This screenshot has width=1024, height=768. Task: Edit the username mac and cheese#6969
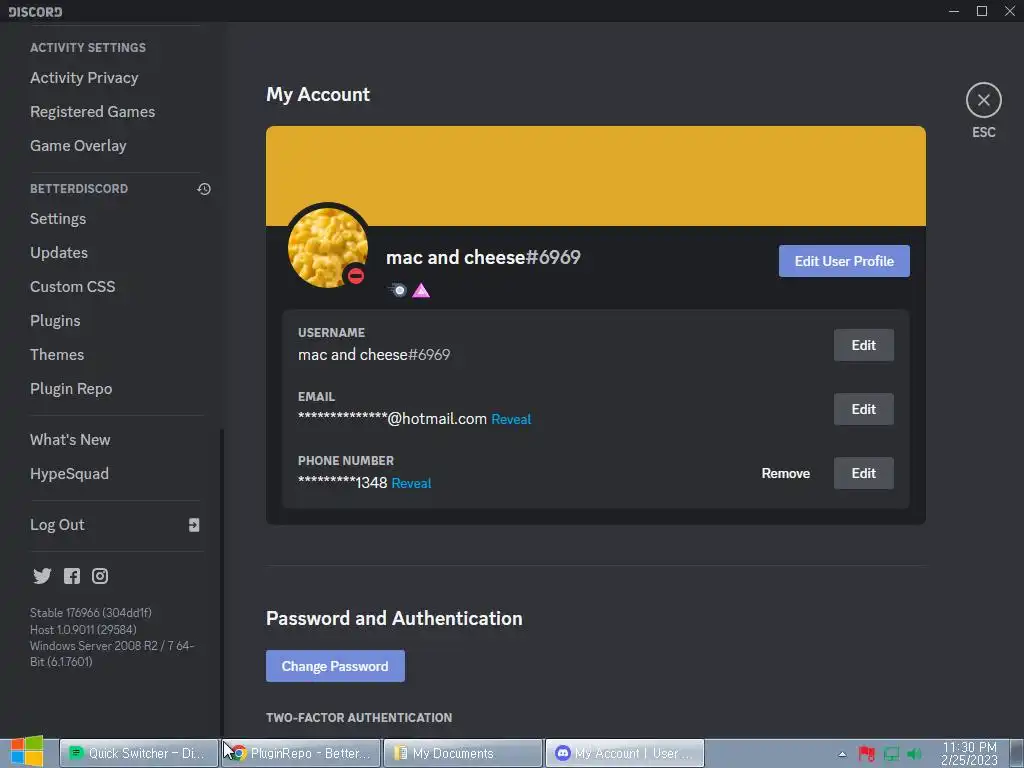(863, 345)
